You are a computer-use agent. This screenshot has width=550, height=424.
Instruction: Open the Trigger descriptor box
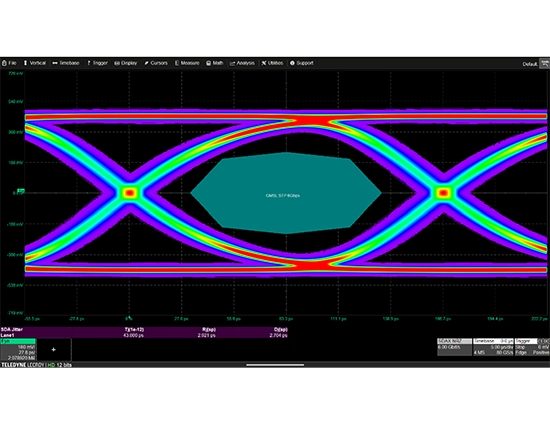[x=532, y=347]
